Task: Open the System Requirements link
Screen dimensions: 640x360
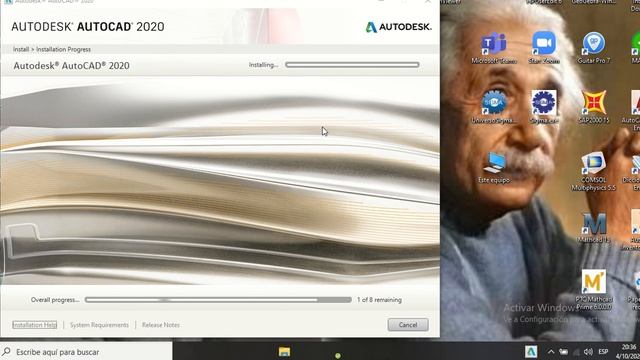Action: coord(99,325)
